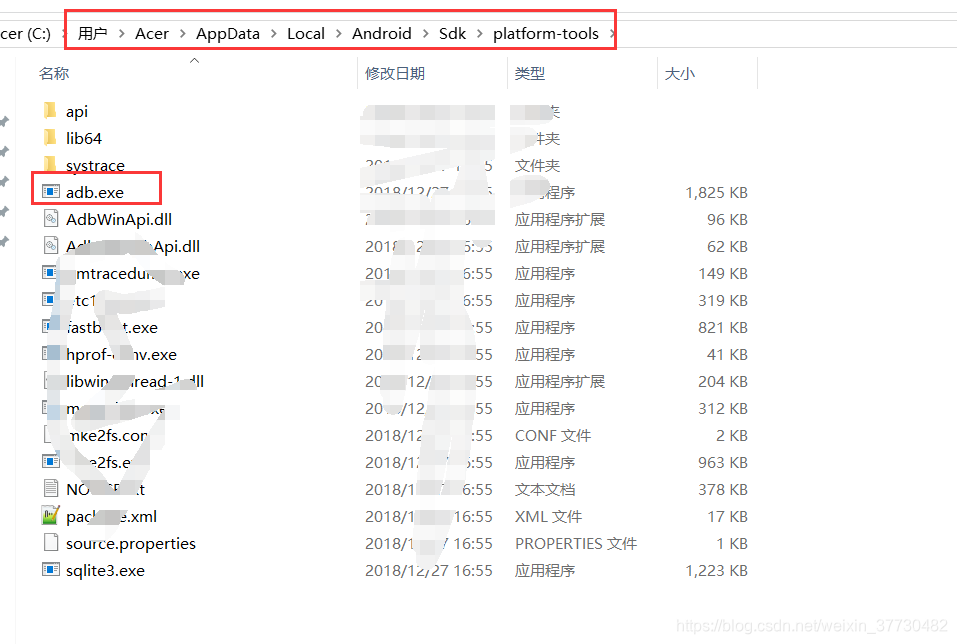Go to Android in the address bar
Screen dimensions: 957x644
pos(381,34)
